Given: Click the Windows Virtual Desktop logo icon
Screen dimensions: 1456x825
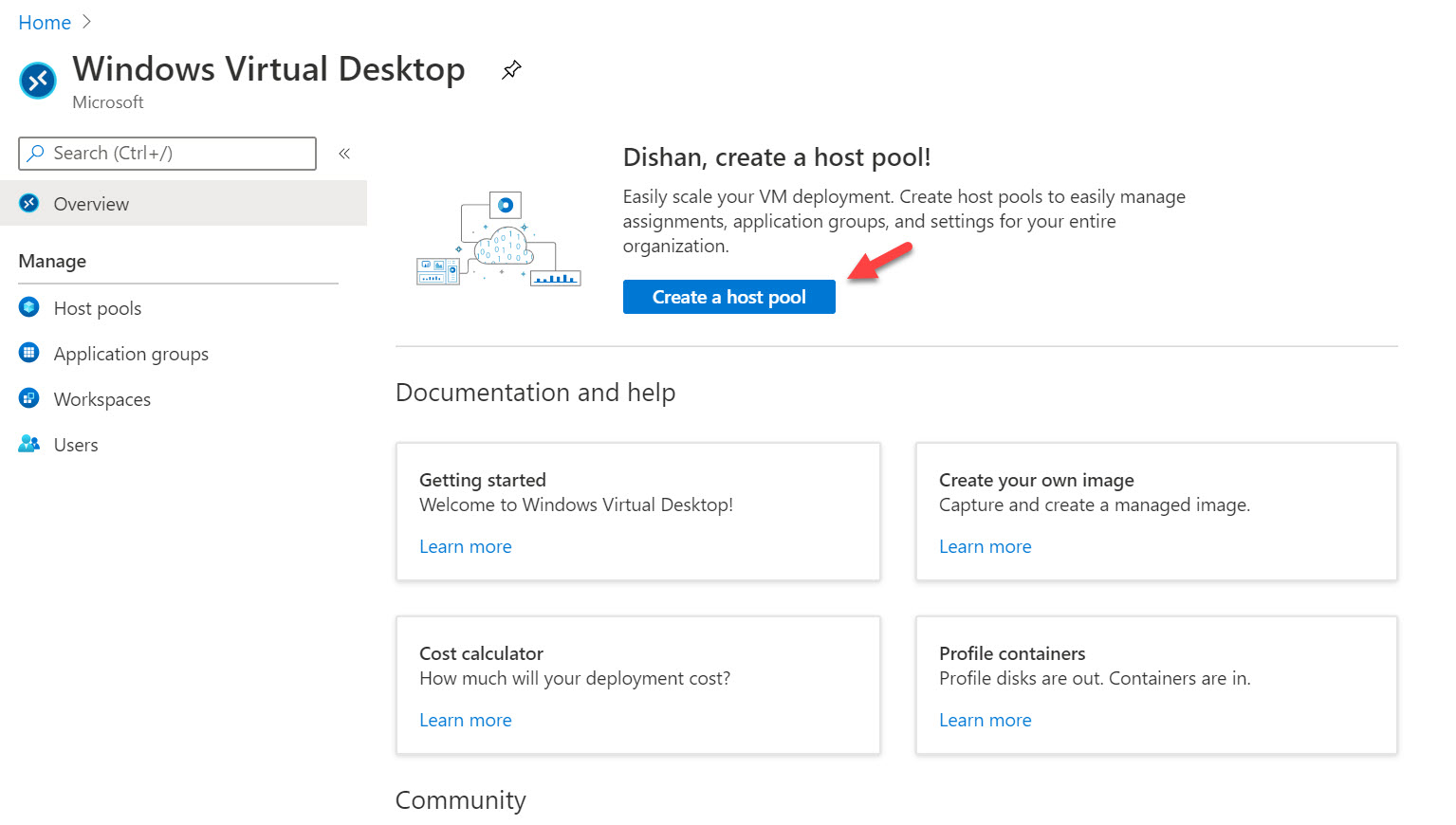Looking at the screenshot, I should click(38, 81).
